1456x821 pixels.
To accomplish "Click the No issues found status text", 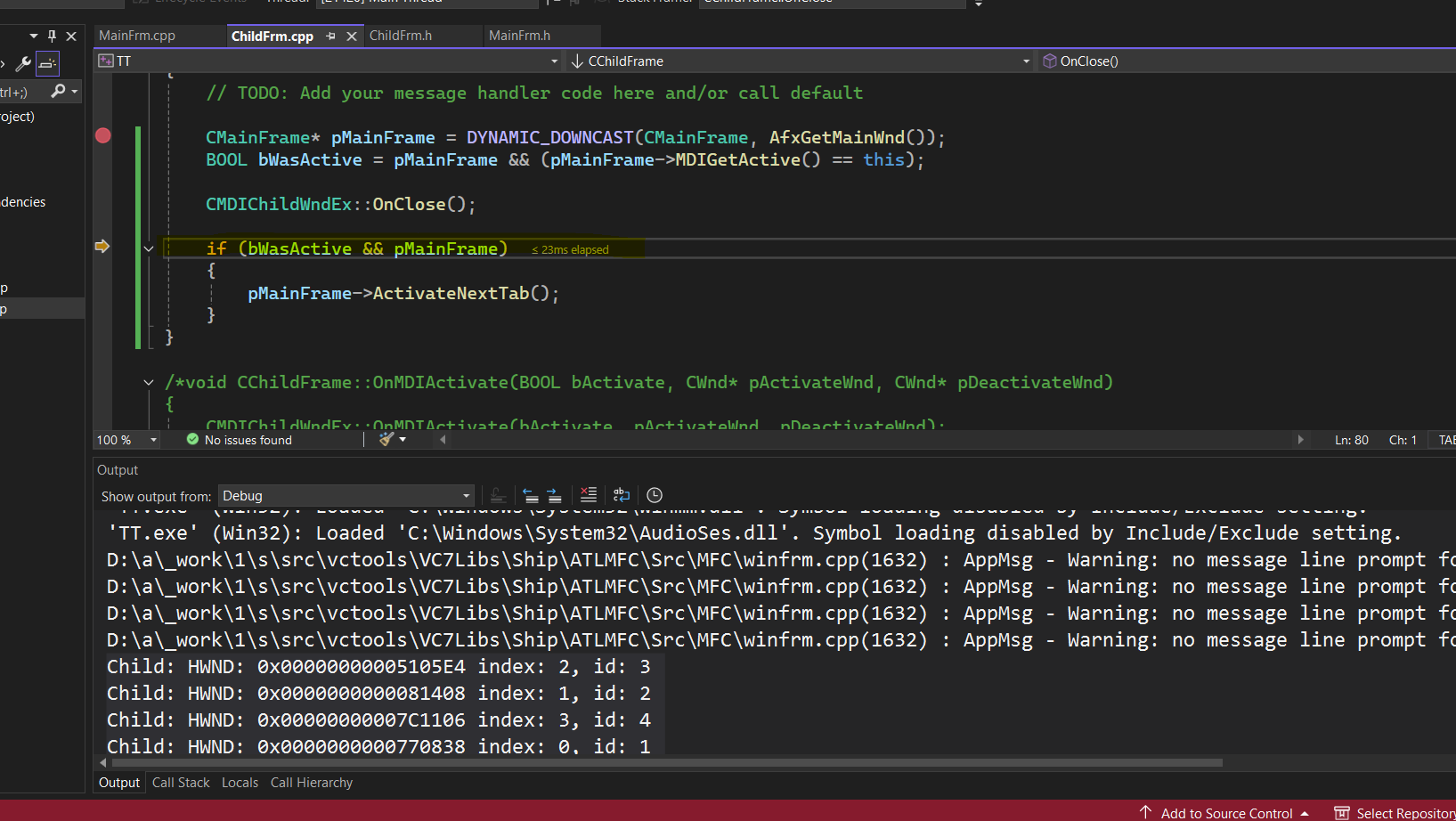I will click(x=248, y=440).
